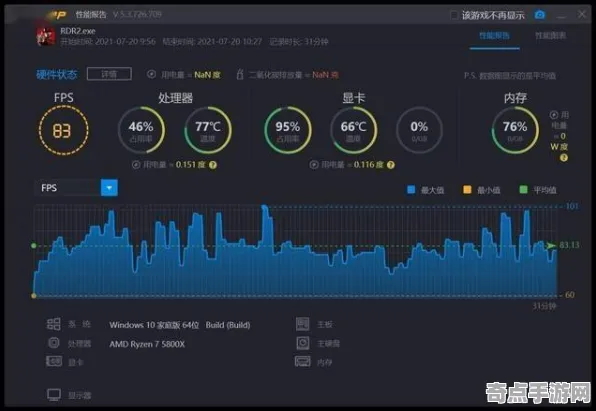The width and height of the screenshot is (596, 411).
Task: Click the power icon before processor 用电量 0.151
Action: click(136, 165)
